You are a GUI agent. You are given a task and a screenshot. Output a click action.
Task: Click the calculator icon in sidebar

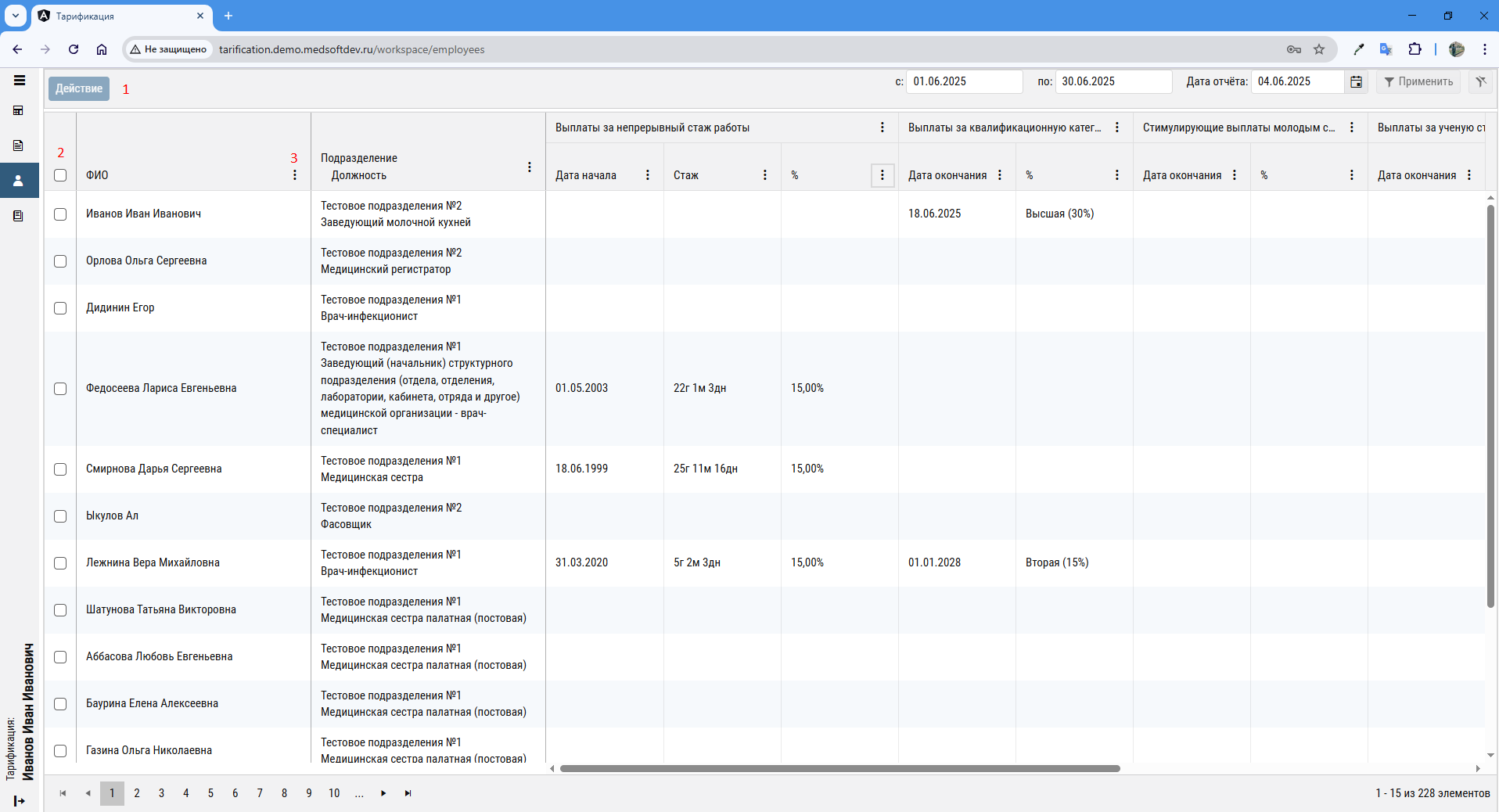click(19, 111)
